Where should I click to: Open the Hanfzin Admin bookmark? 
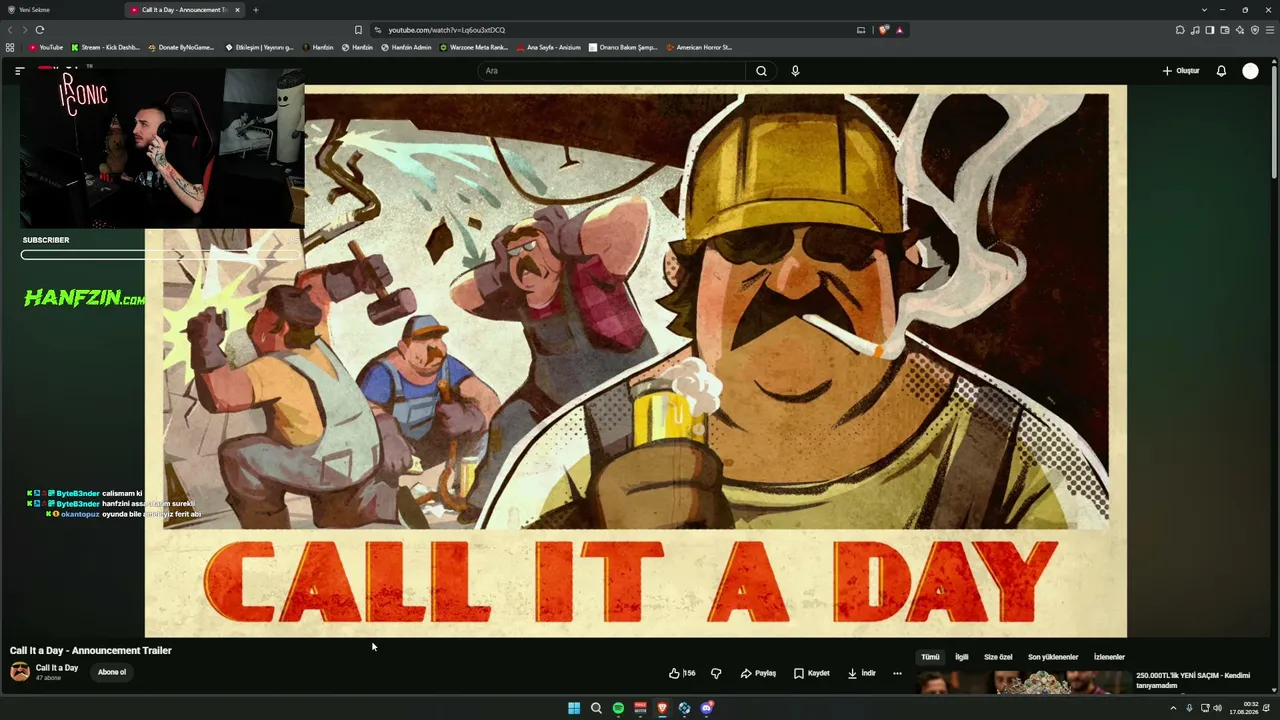pos(406,47)
